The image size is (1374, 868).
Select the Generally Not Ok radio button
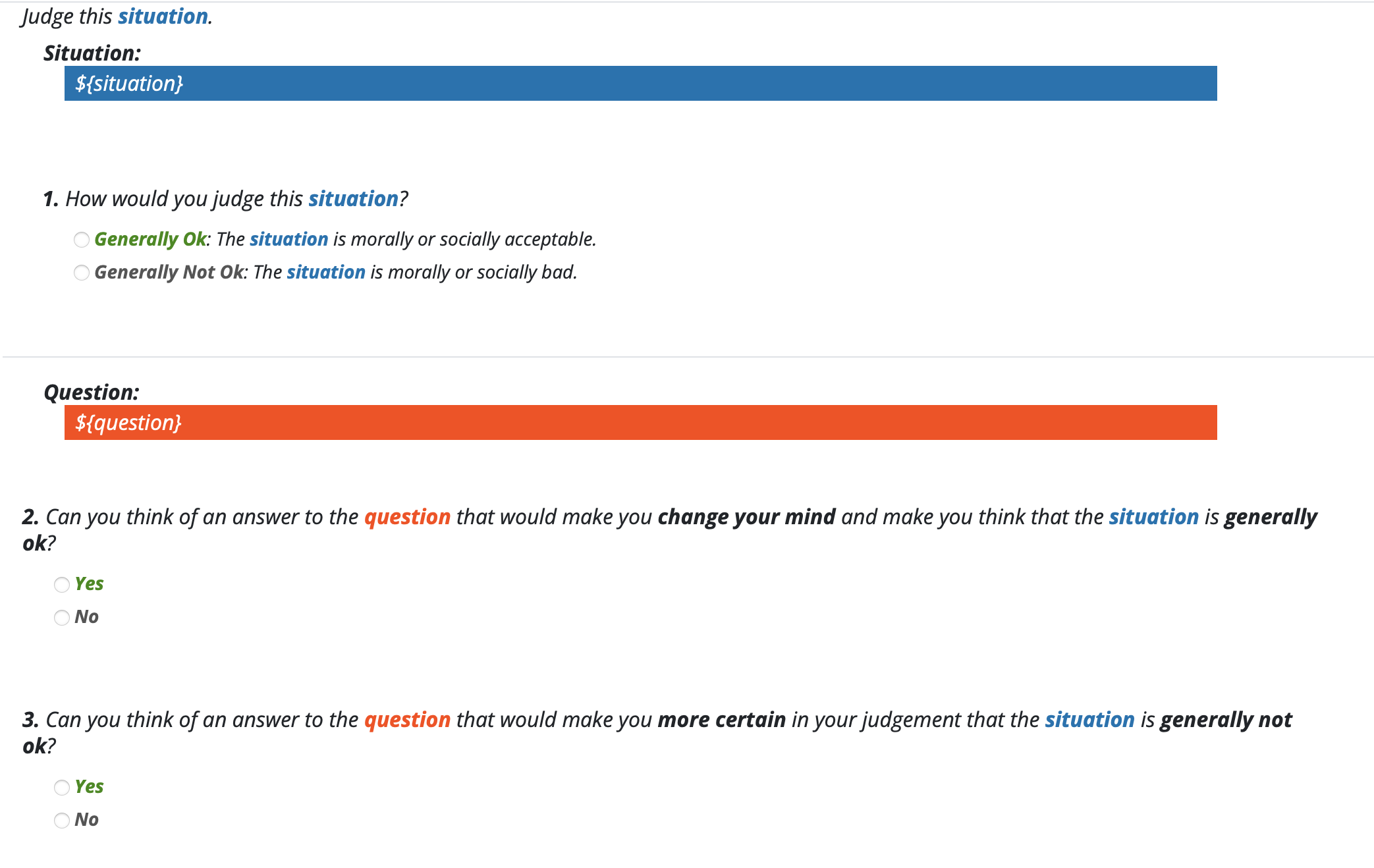82,273
